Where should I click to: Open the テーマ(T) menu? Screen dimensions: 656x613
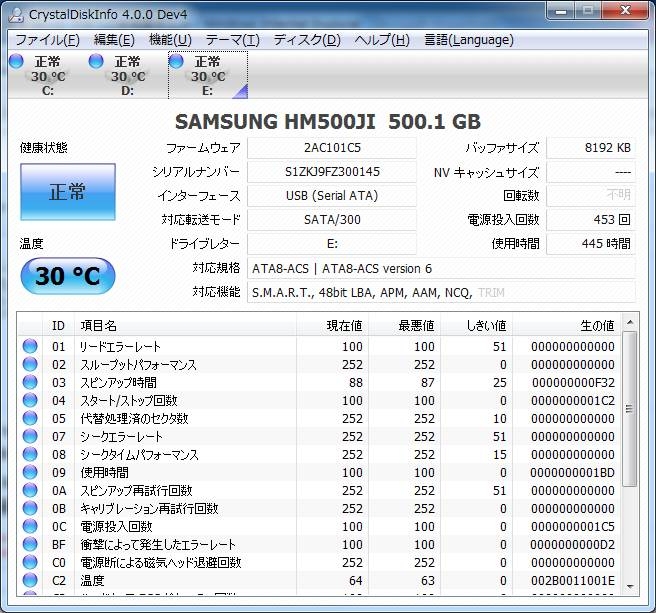(x=232, y=40)
